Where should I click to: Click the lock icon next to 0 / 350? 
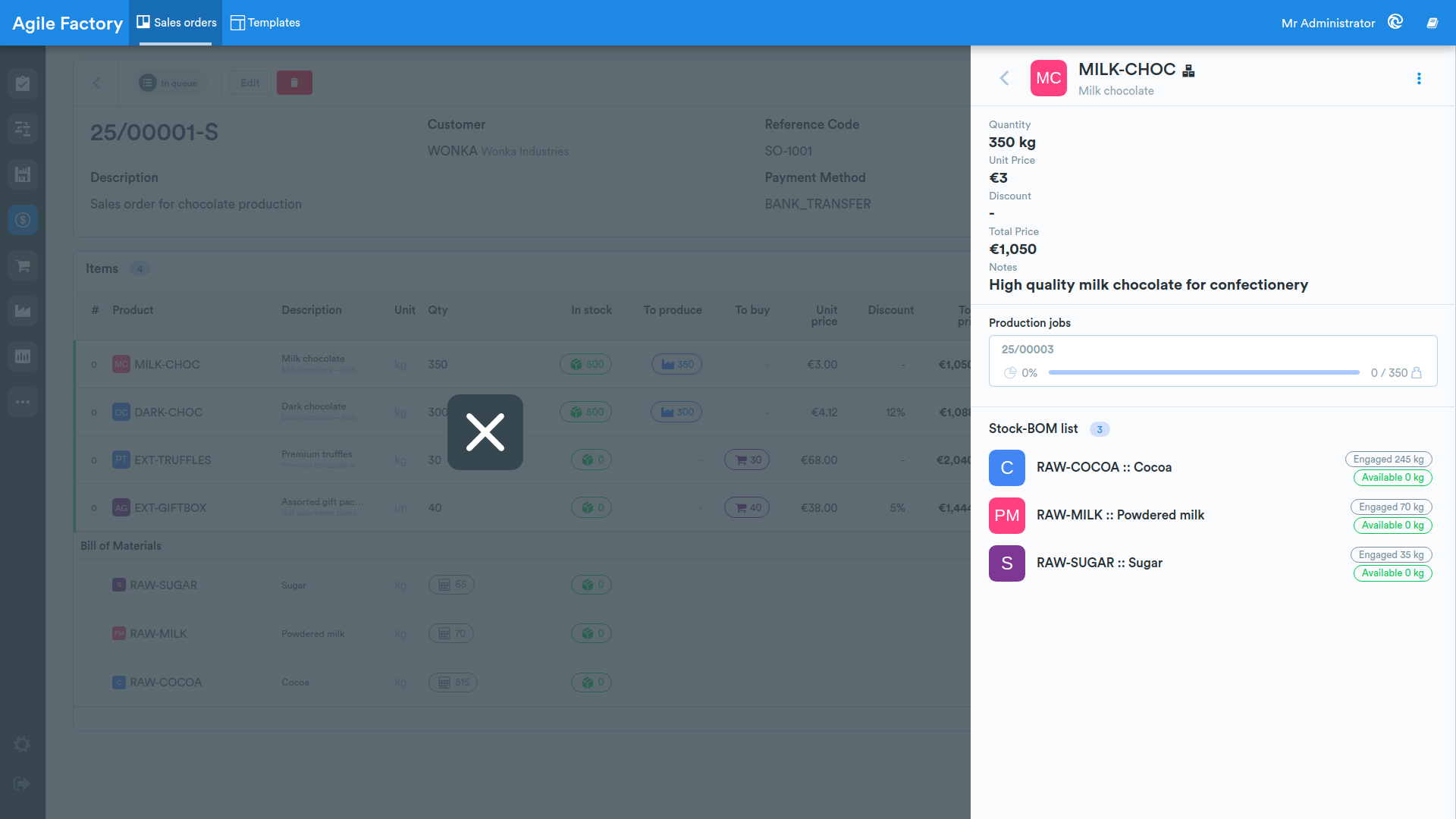1416,373
